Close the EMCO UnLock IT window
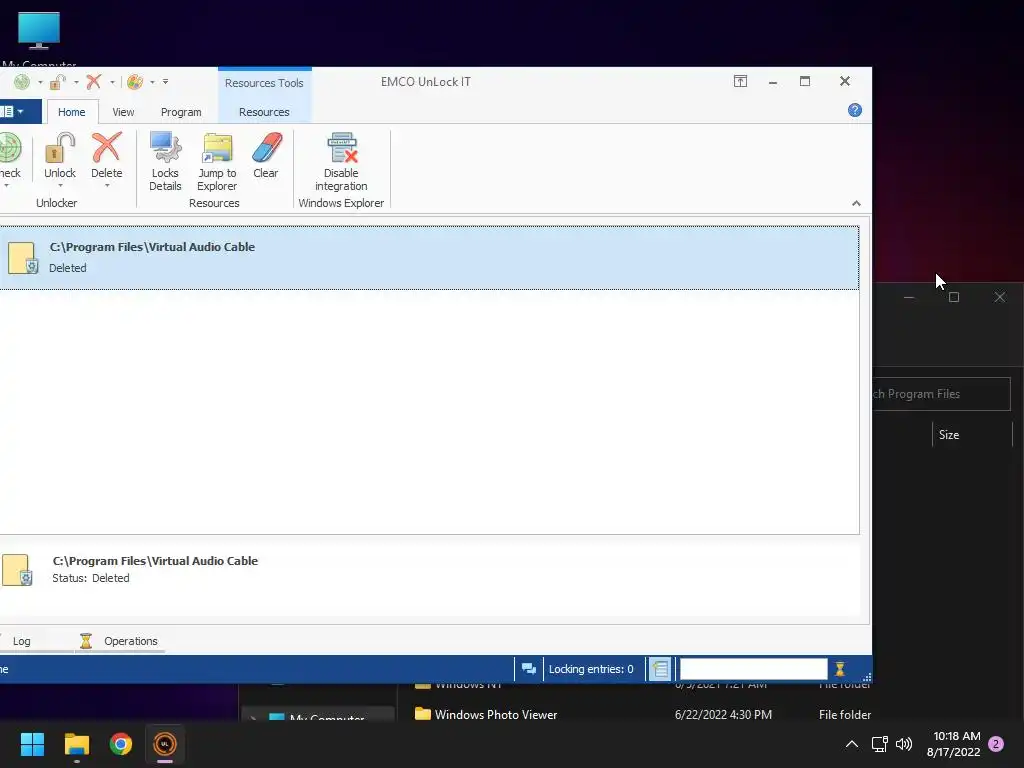The height and width of the screenshot is (768, 1024). click(x=844, y=81)
